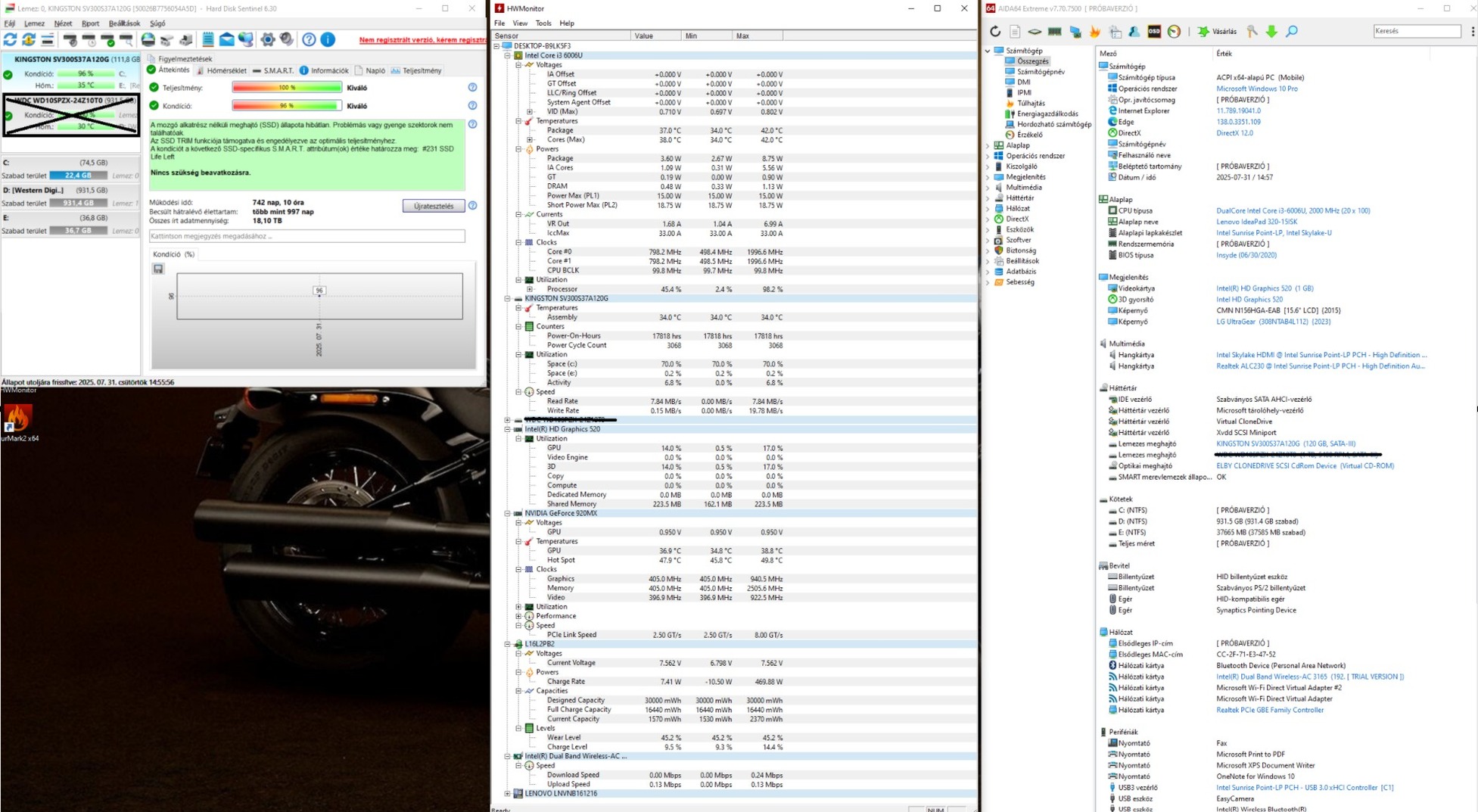Click the refresh-with-warning icon in Hard Disk Sentinel
Screen dimensions: 1478x812
click(x=29, y=39)
